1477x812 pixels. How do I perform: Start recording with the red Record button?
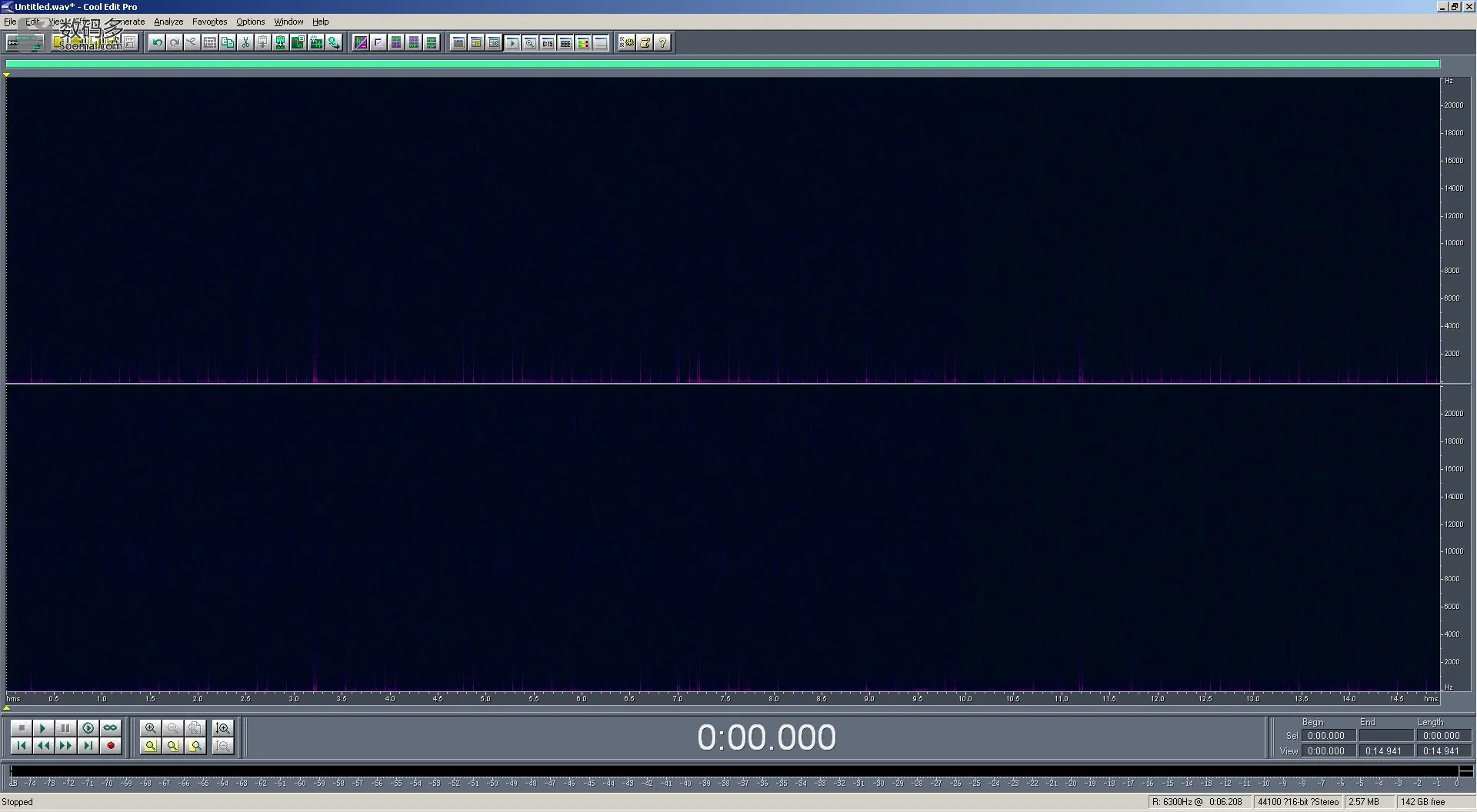click(x=111, y=745)
